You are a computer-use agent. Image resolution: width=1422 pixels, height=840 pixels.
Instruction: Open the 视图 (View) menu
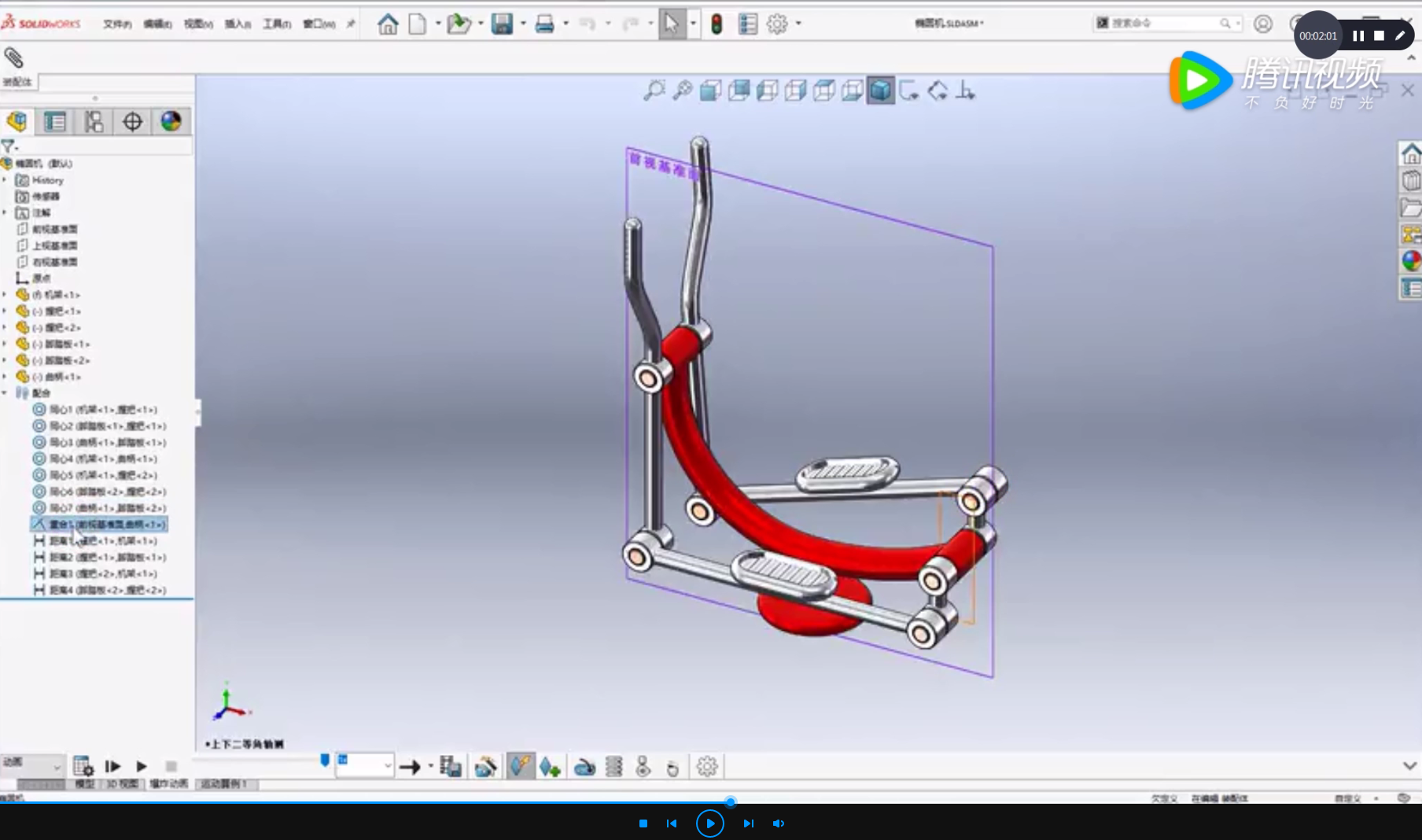point(198,24)
